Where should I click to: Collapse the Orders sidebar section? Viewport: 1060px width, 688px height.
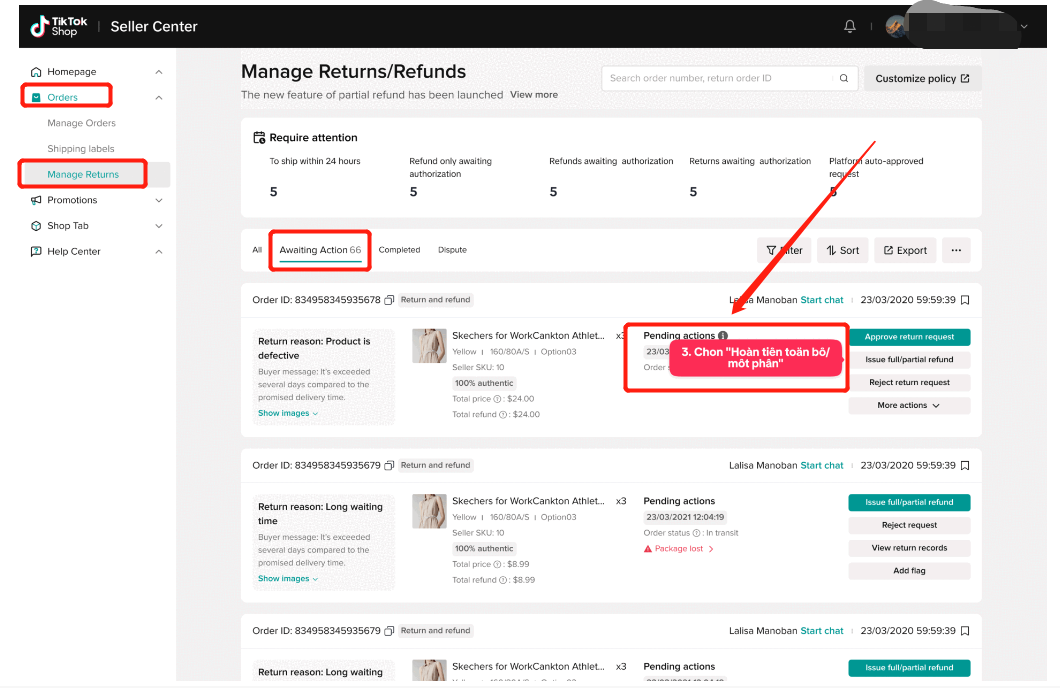(159, 98)
